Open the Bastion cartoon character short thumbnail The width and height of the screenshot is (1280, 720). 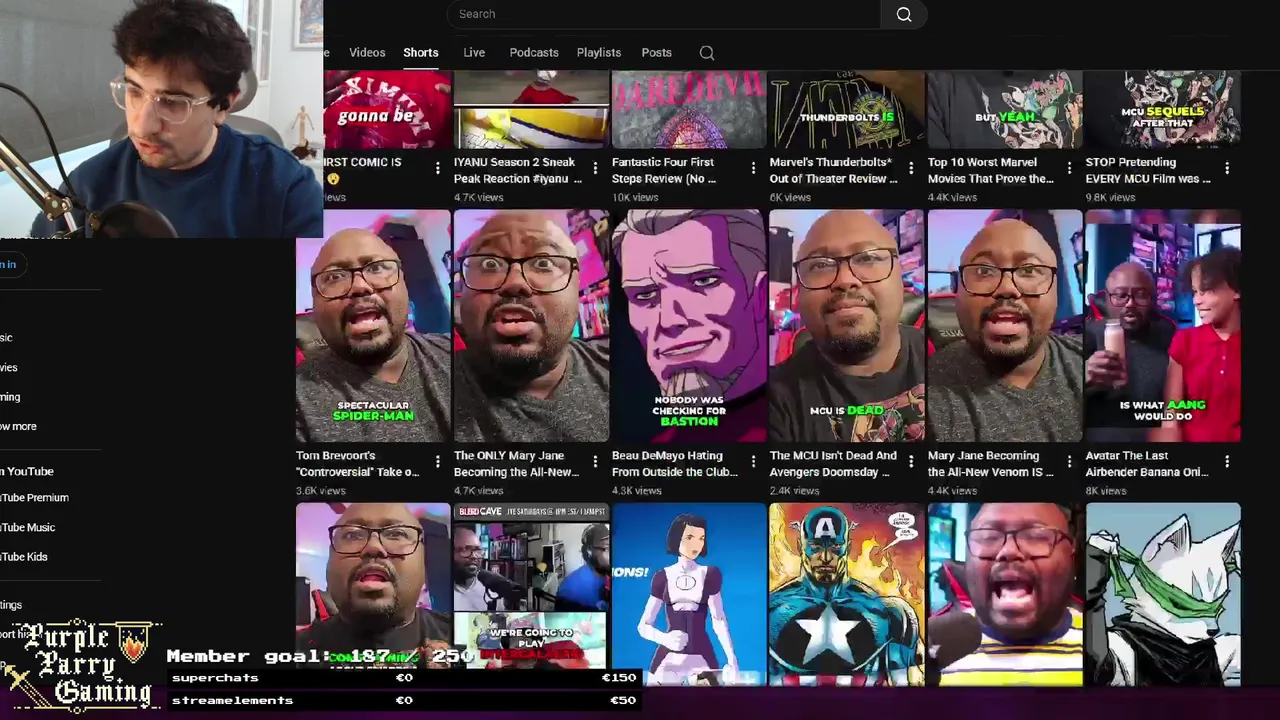[689, 326]
